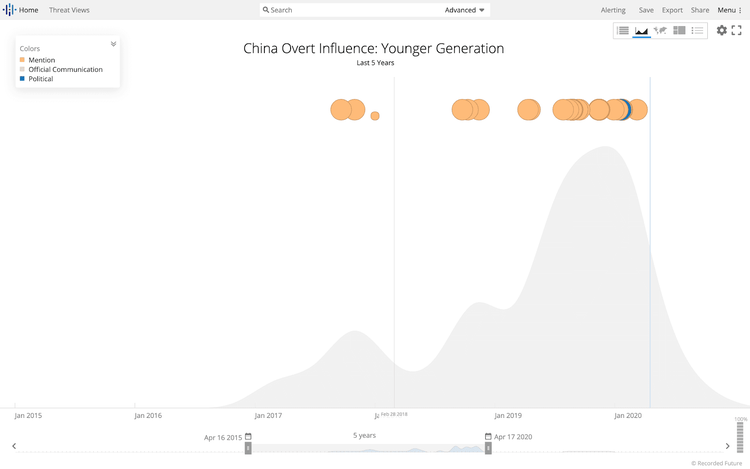Click the right handle of the time range slider

[488, 449]
